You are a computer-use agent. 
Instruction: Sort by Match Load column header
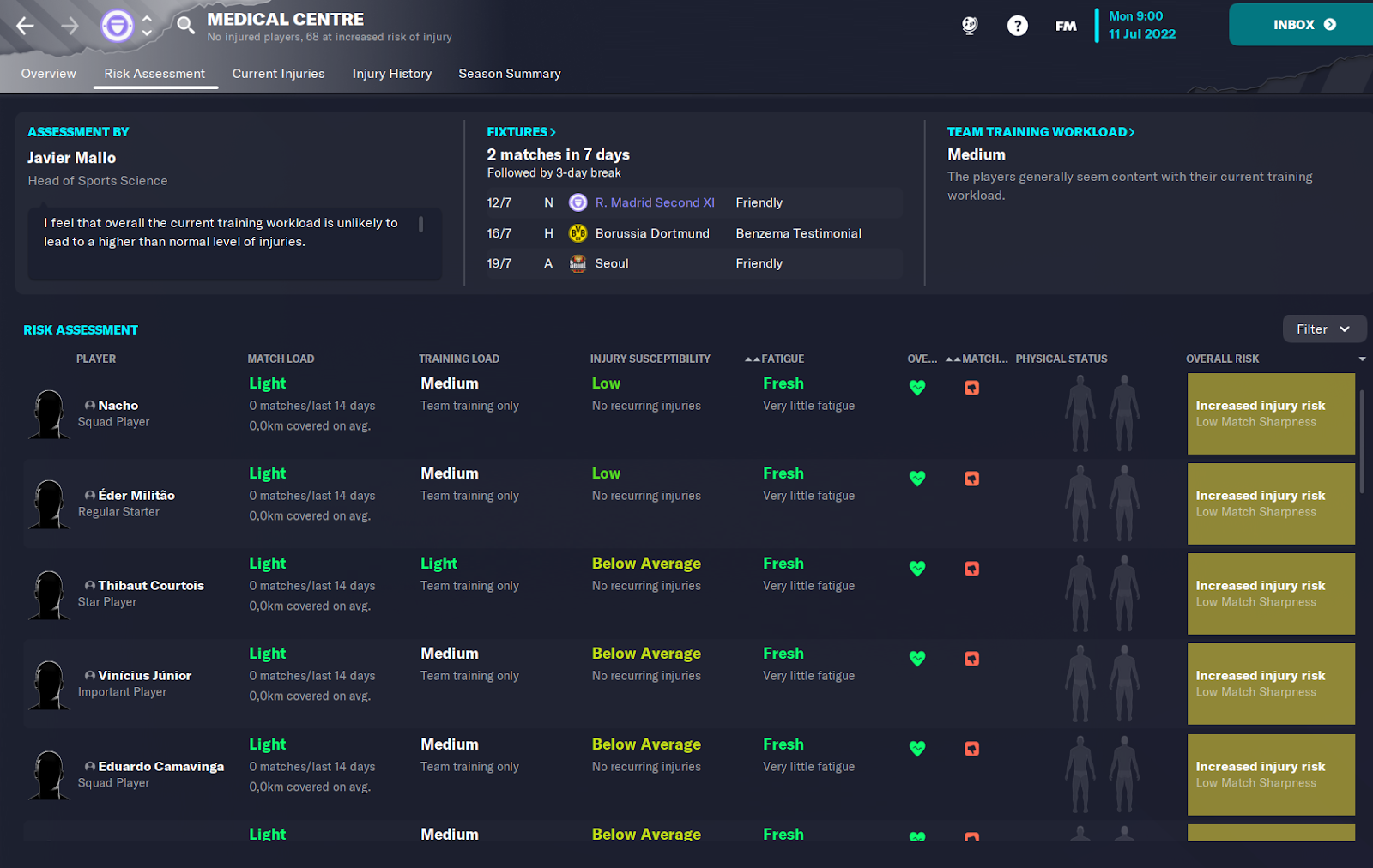281,359
